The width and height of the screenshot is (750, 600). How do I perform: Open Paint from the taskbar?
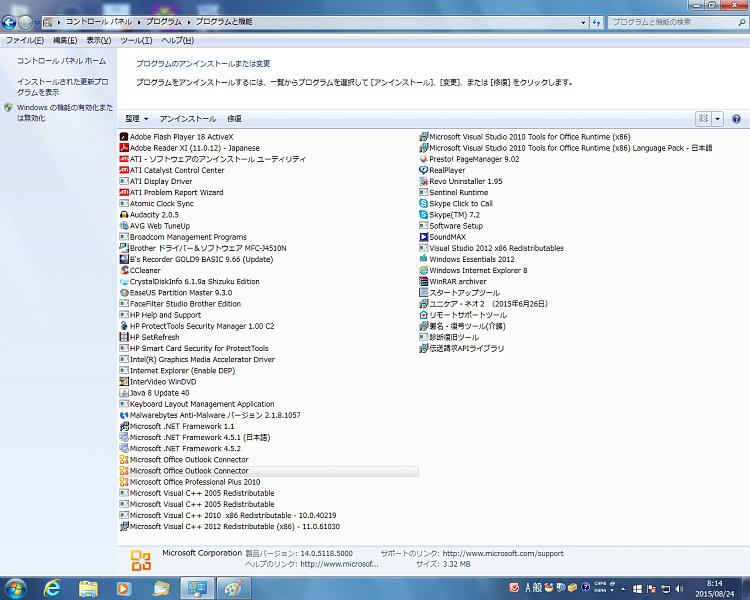tap(233, 588)
